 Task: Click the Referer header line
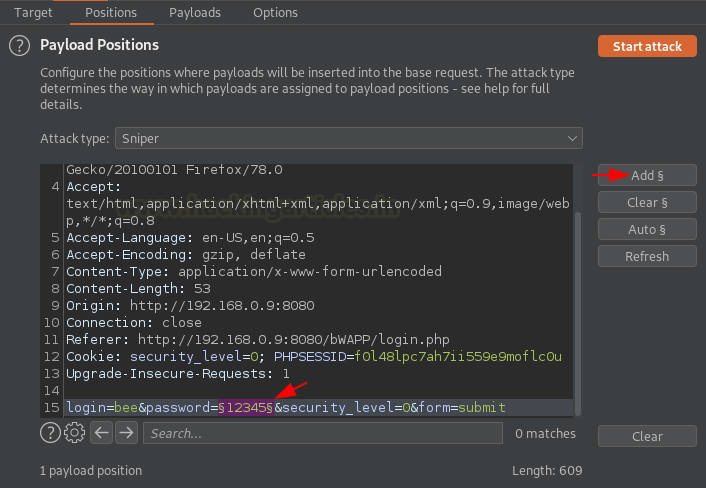258,339
